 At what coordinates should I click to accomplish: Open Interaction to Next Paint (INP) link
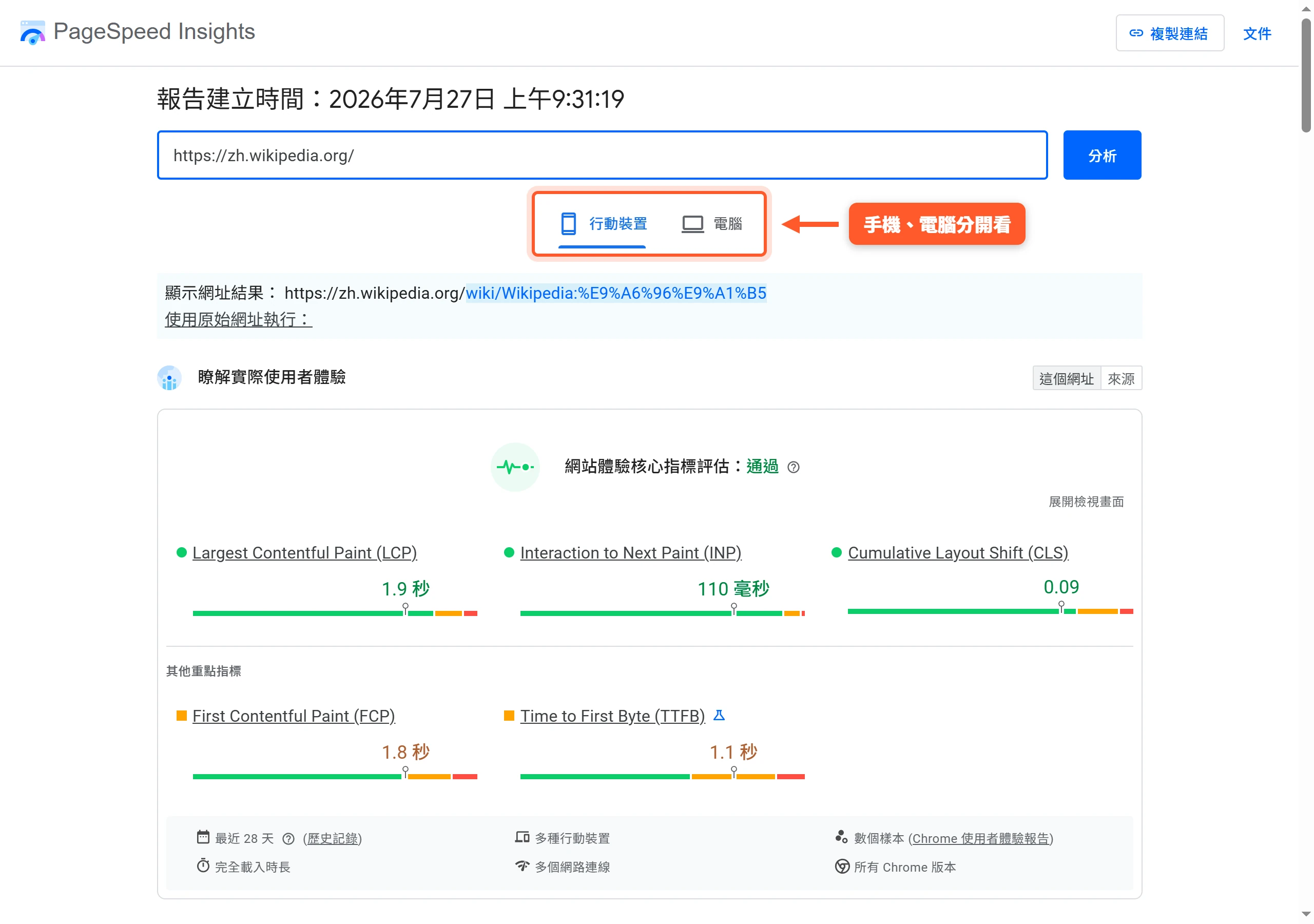(631, 553)
